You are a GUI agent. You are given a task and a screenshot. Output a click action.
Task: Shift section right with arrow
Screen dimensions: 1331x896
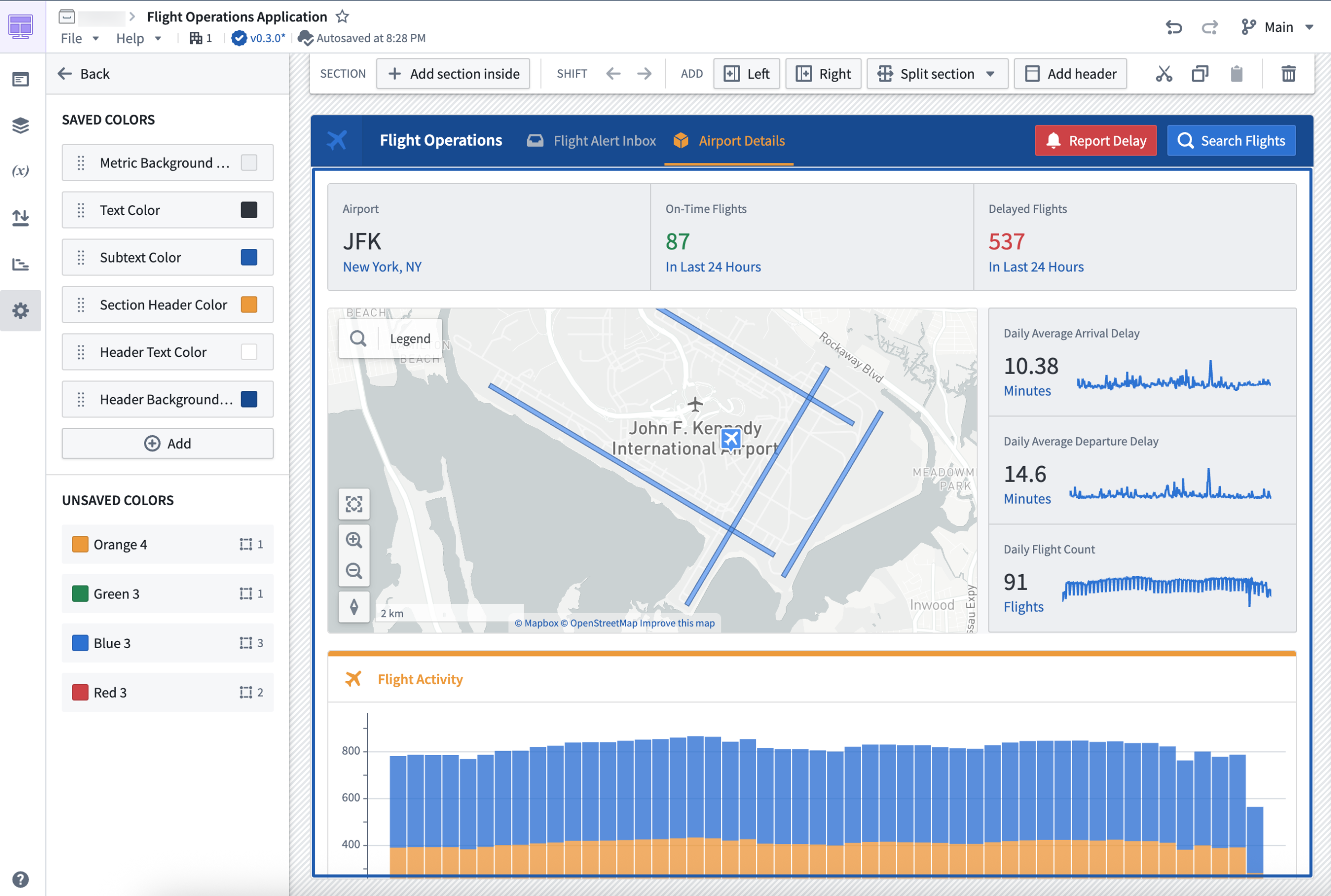(644, 74)
